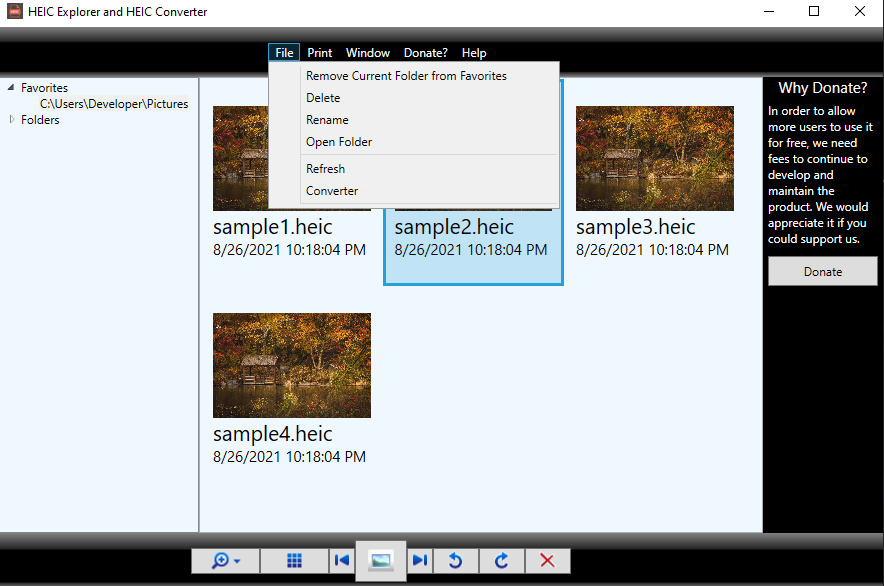This screenshot has height=586, width=884.
Task: Rotate image counterclockwise
Action: click(x=455, y=561)
